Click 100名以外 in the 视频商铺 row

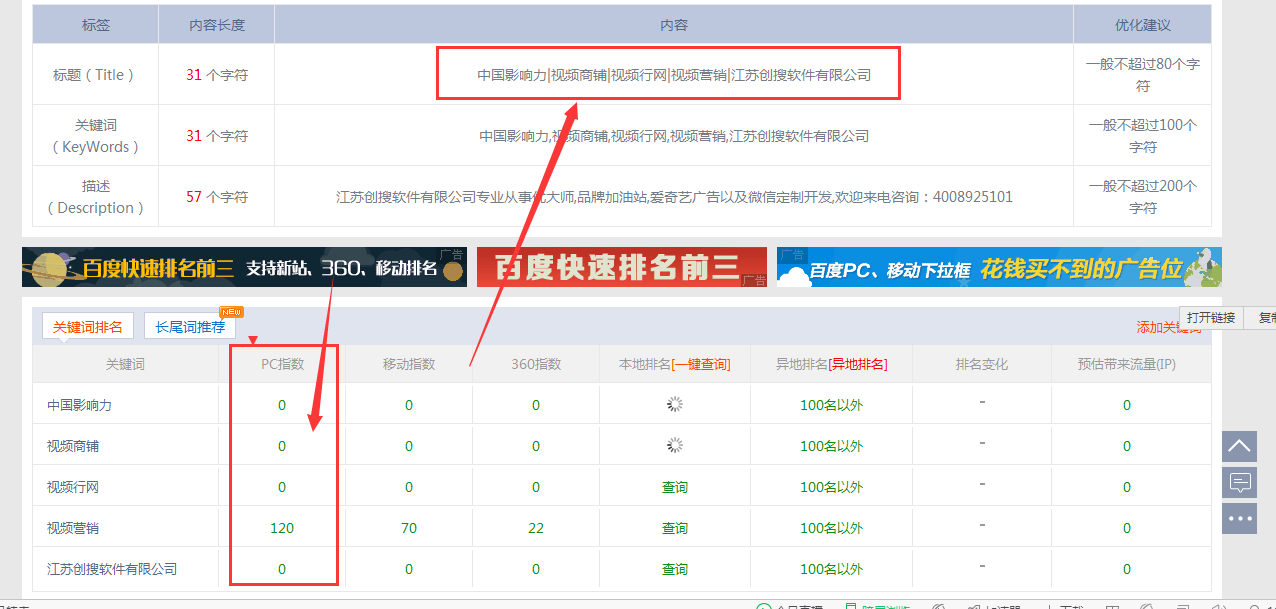tap(832, 446)
